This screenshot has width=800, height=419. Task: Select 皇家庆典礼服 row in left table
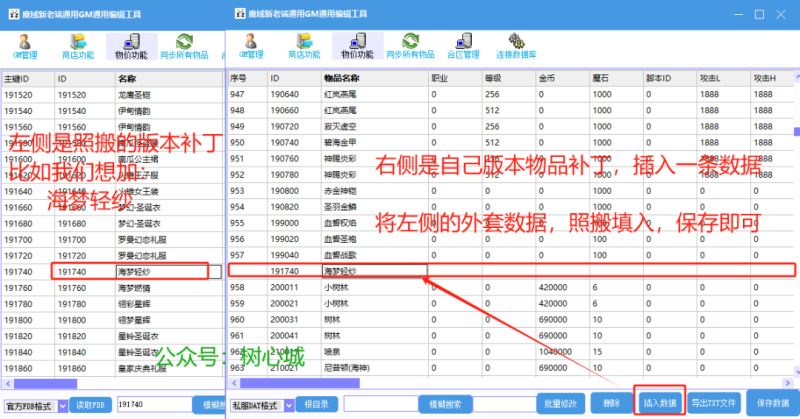click(112, 368)
